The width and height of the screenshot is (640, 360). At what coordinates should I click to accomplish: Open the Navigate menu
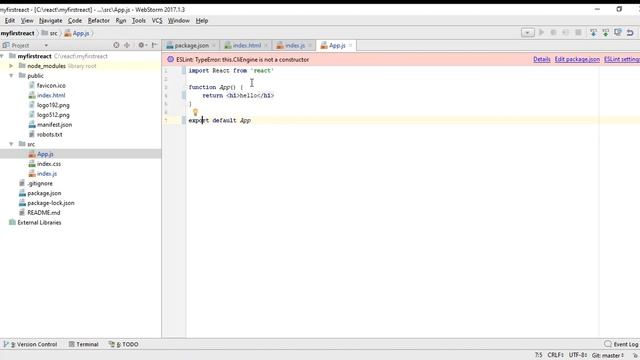[51, 20]
